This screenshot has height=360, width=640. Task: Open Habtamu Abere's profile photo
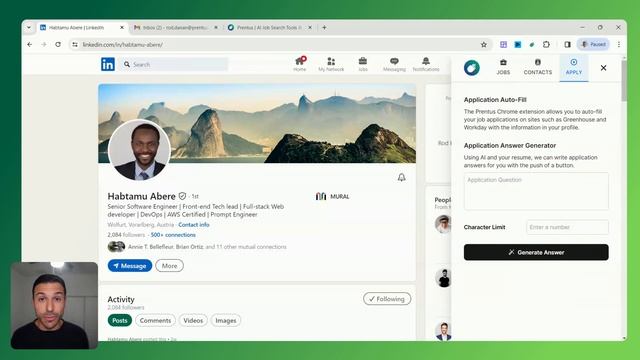(140, 150)
